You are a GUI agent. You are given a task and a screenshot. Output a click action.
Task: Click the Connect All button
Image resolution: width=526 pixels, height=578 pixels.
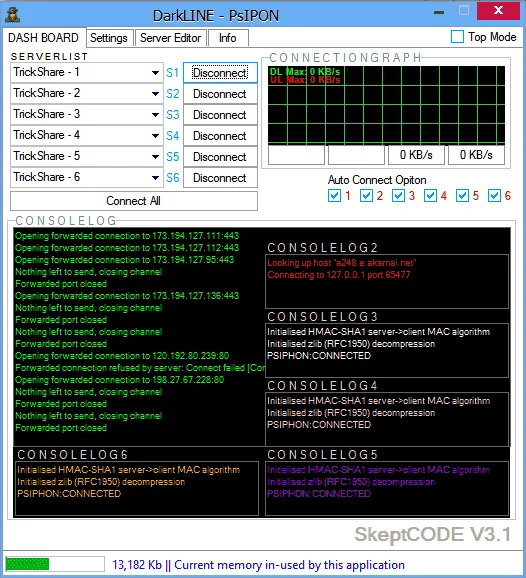coord(133,201)
